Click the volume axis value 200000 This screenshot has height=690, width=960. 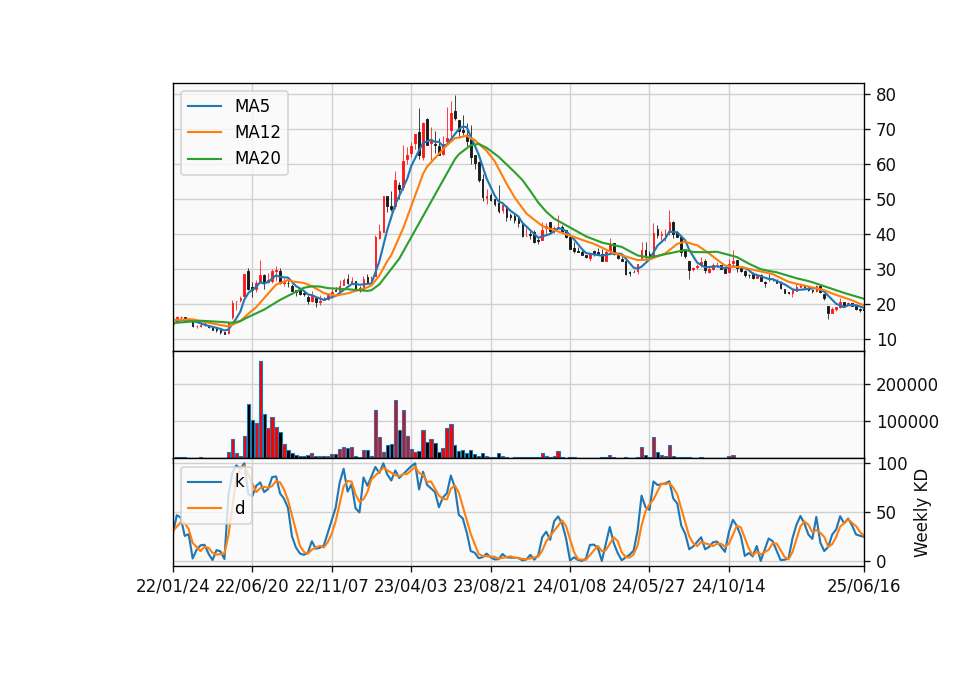(907, 385)
